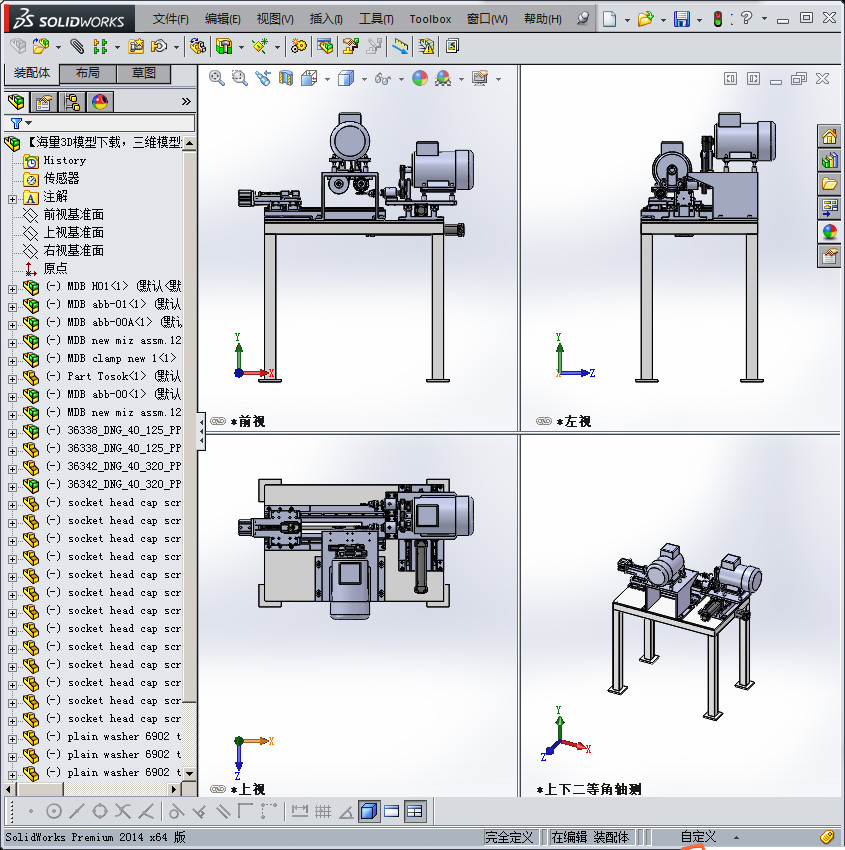Viewport: 845px width, 850px height.
Task: Click the Apply Scene icon
Action: 443,79
